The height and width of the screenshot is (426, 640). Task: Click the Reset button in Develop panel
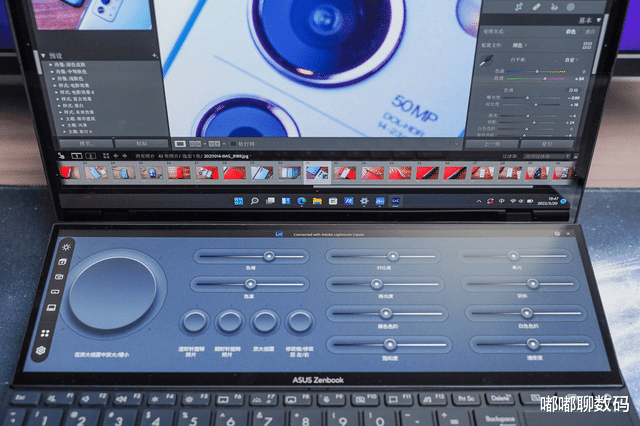[x=547, y=144]
